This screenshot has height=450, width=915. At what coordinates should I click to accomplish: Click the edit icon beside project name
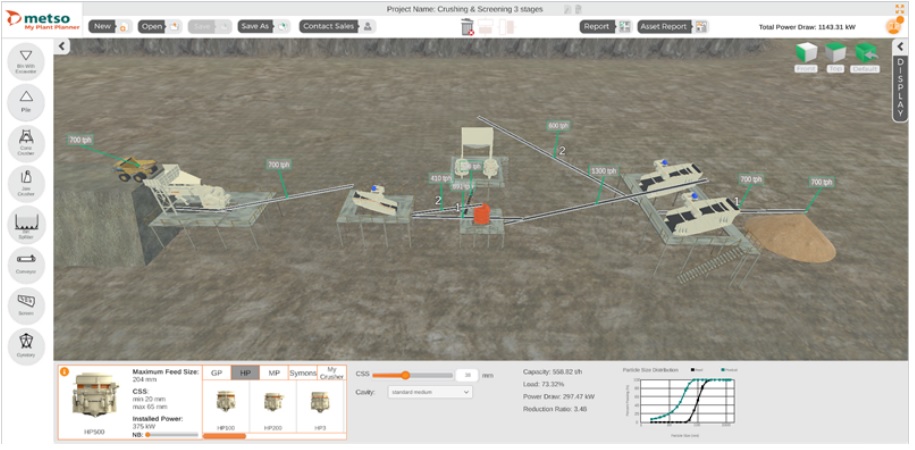[x=567, y=9]
